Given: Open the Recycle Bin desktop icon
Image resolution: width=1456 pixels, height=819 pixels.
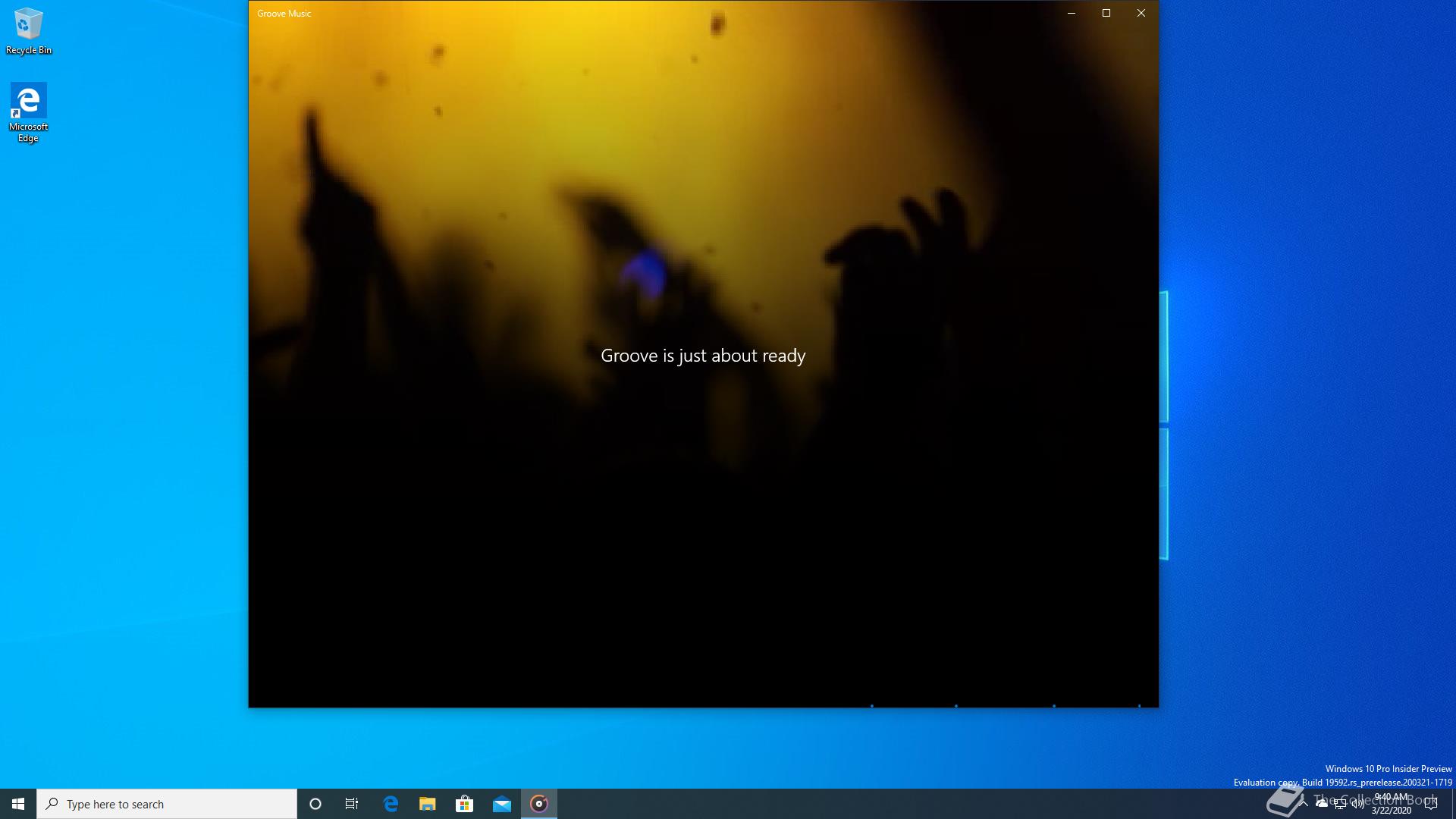Looking at the screenshot, I should pos(29,31).
